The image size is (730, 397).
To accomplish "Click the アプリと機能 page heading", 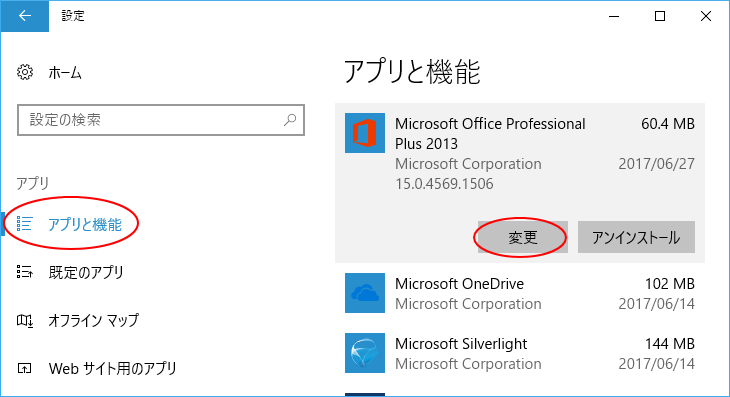I will [x=412, y=72].
